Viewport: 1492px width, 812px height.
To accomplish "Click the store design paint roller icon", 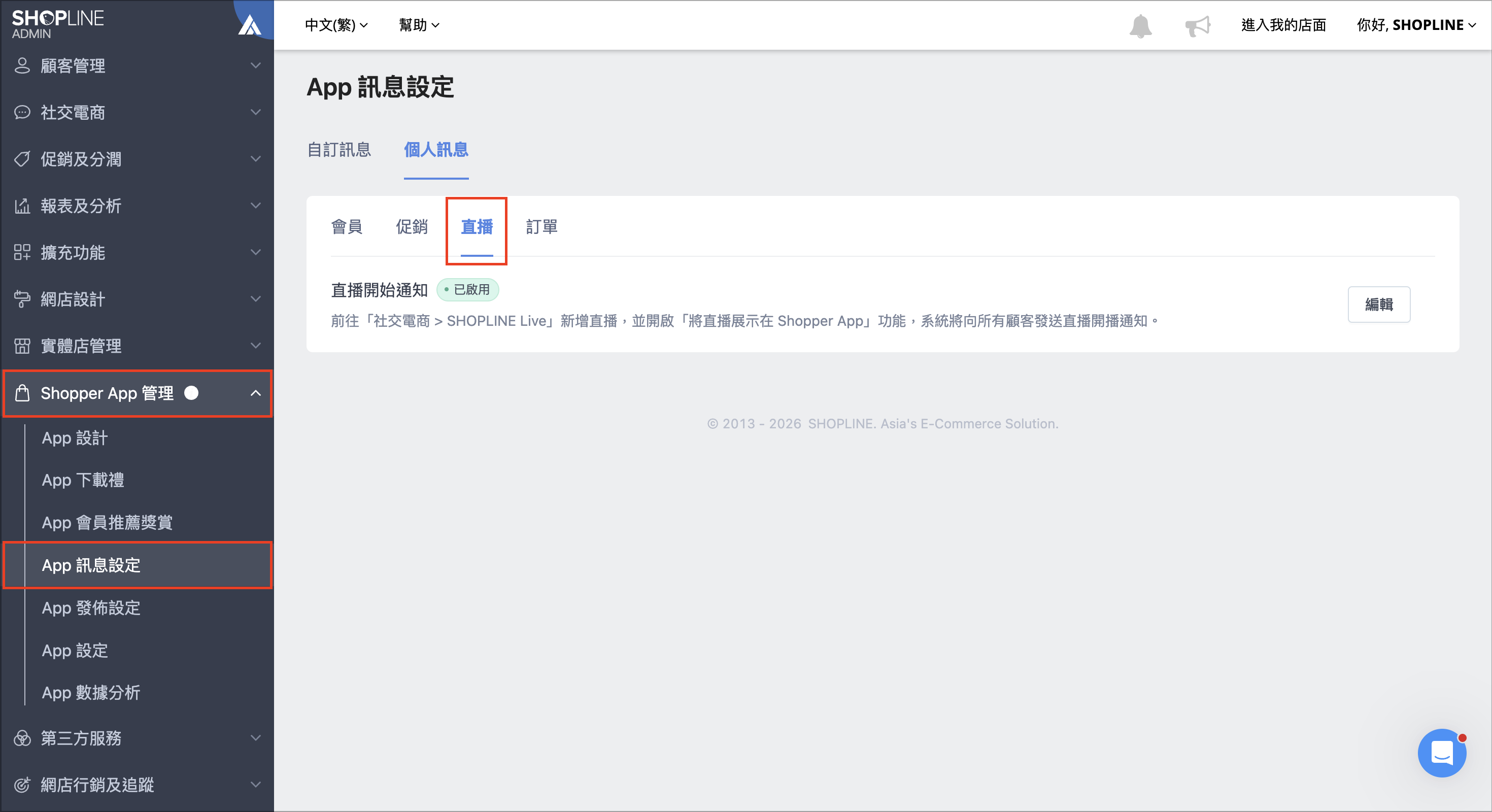I will click(x=22, y=299).
